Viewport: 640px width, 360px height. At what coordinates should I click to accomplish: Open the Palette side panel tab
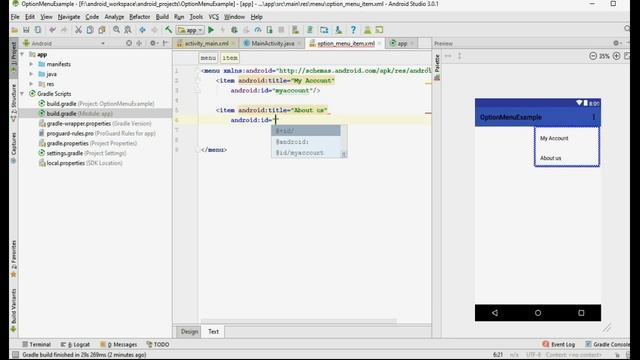point(437,67)
